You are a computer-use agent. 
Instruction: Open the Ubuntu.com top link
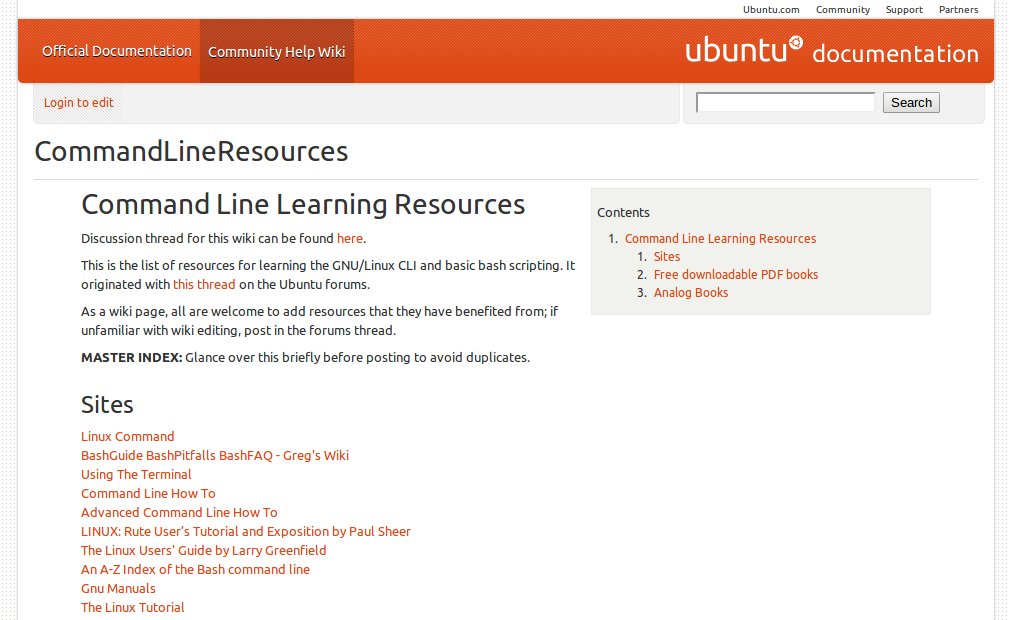coord(771,10)
